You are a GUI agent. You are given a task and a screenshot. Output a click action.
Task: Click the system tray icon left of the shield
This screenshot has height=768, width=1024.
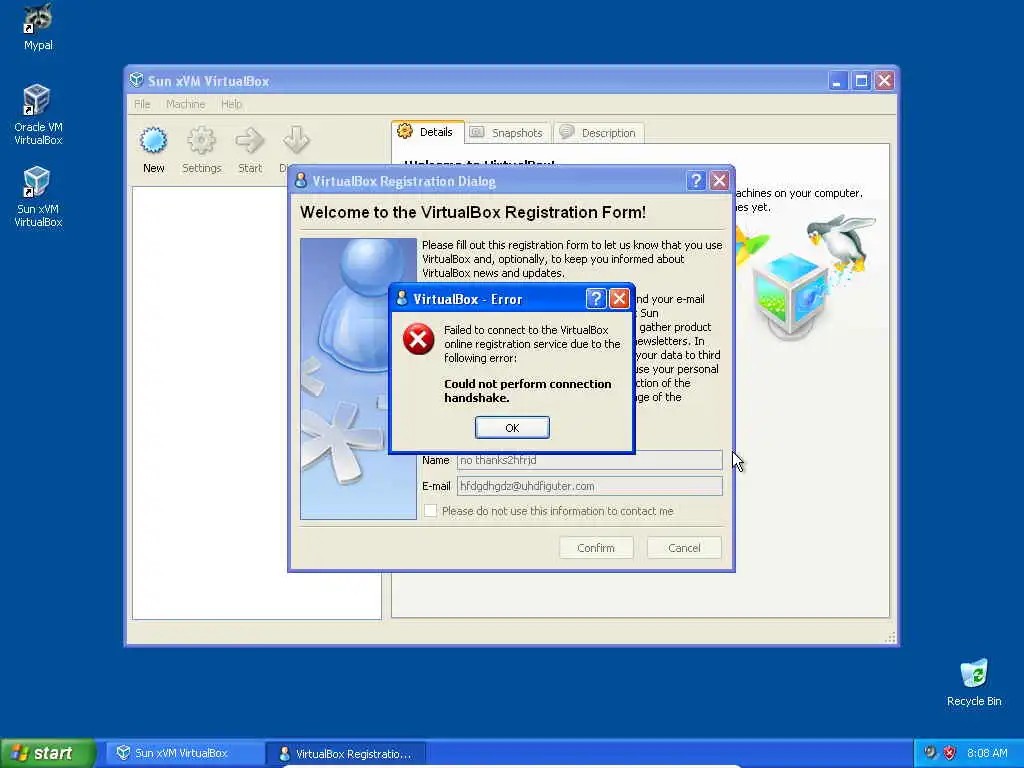[930, 753]
